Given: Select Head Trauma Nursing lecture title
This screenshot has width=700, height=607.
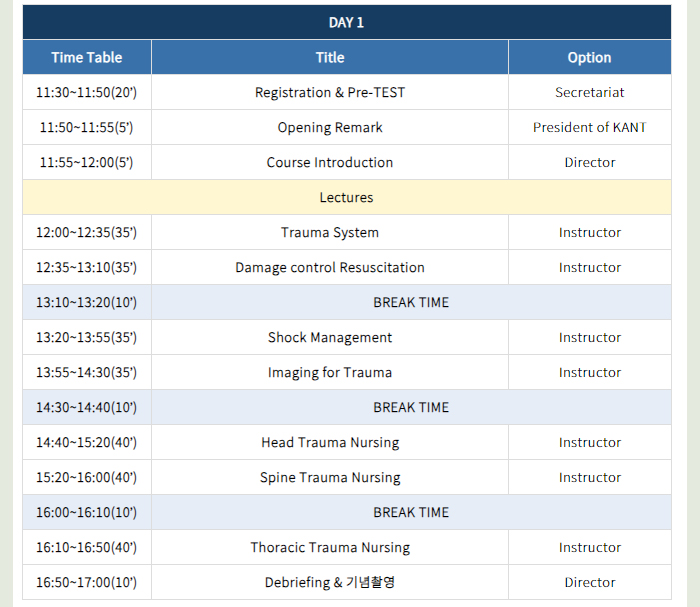Looking at the screenshot, I should coord(330,442).
